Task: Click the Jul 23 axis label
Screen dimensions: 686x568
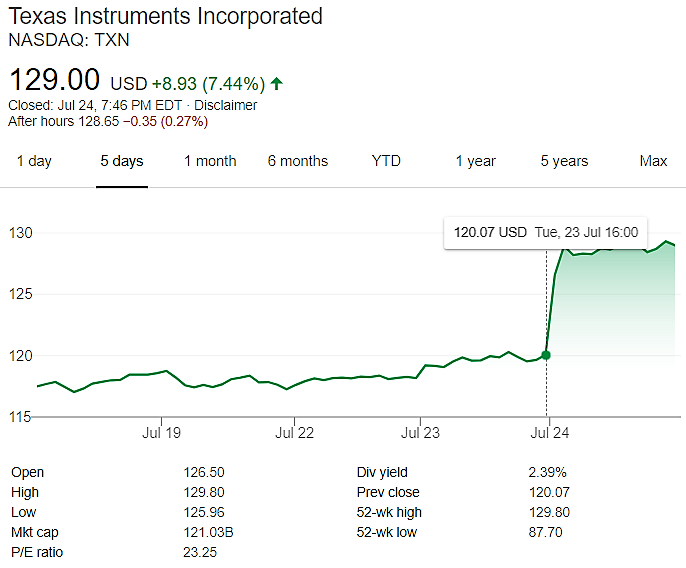Action: click(420, 433)
